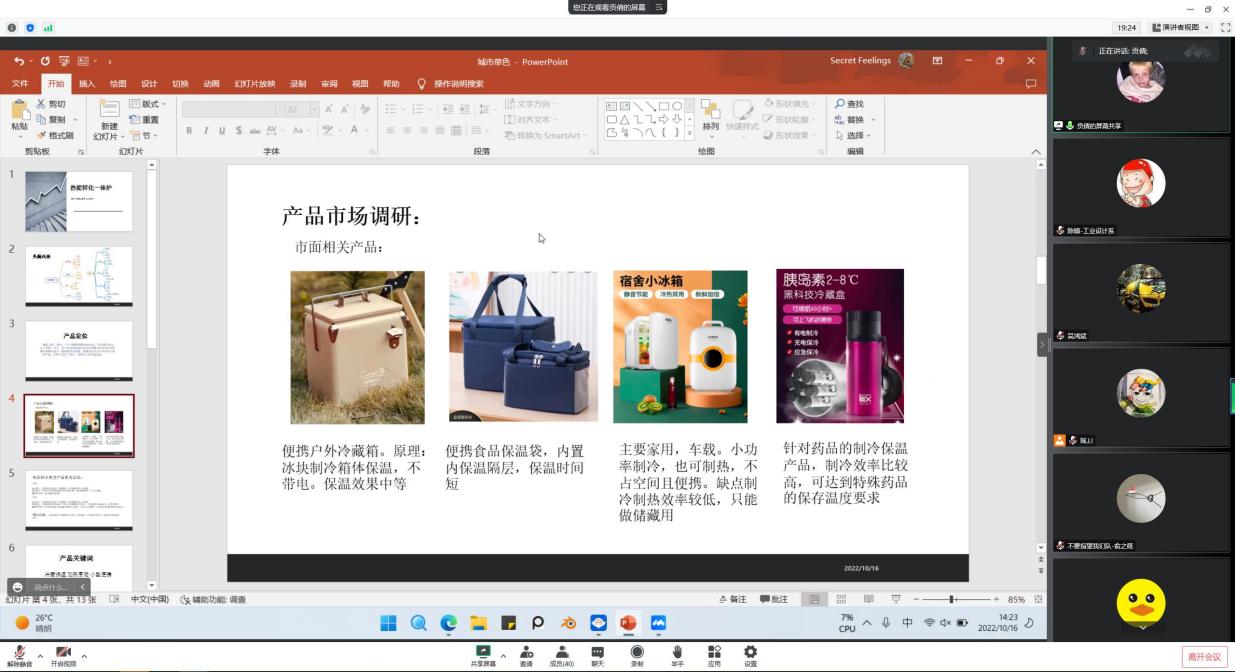Toggle the 备注 (Notes) pane
Image resolution: width=1235 pixels, height=672 pixels.
click(733, 599)
